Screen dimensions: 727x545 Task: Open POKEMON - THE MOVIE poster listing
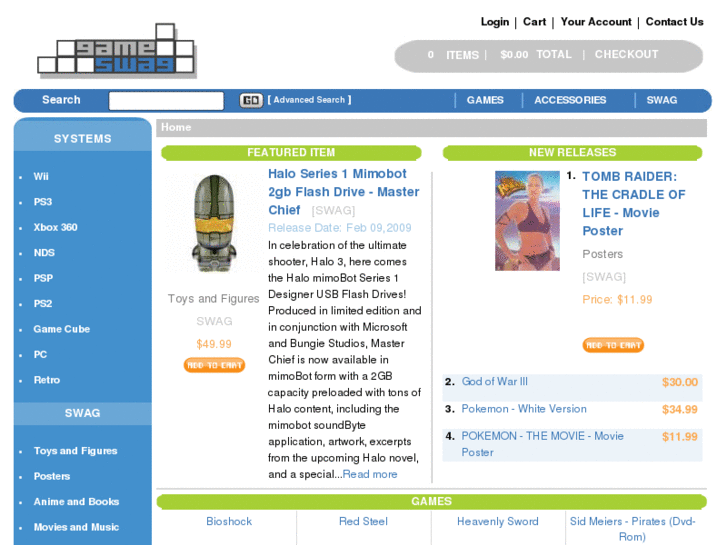coord(542,444)
